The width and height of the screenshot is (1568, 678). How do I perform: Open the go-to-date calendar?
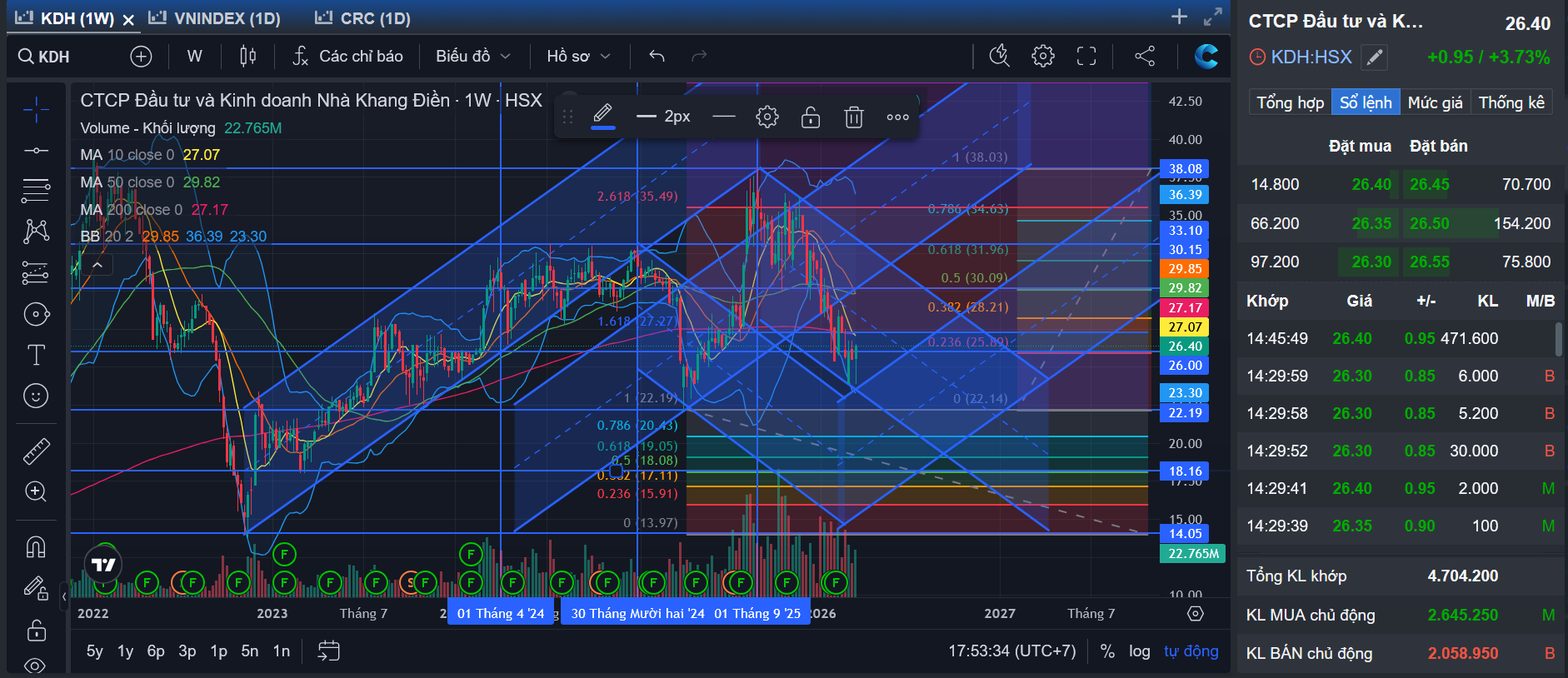click(x=328, y=651)
